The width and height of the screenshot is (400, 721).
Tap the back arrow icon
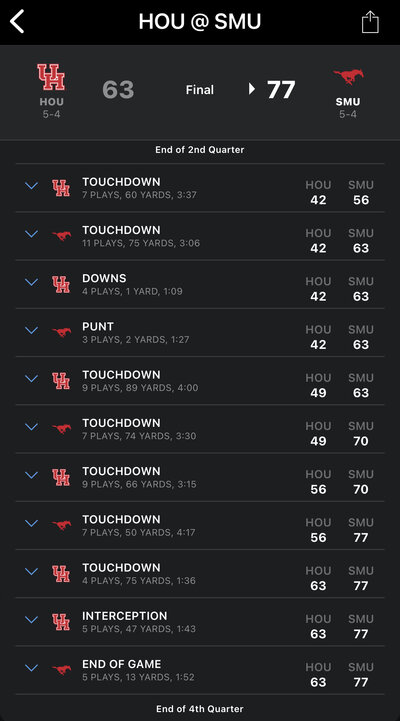click(17, 22)
